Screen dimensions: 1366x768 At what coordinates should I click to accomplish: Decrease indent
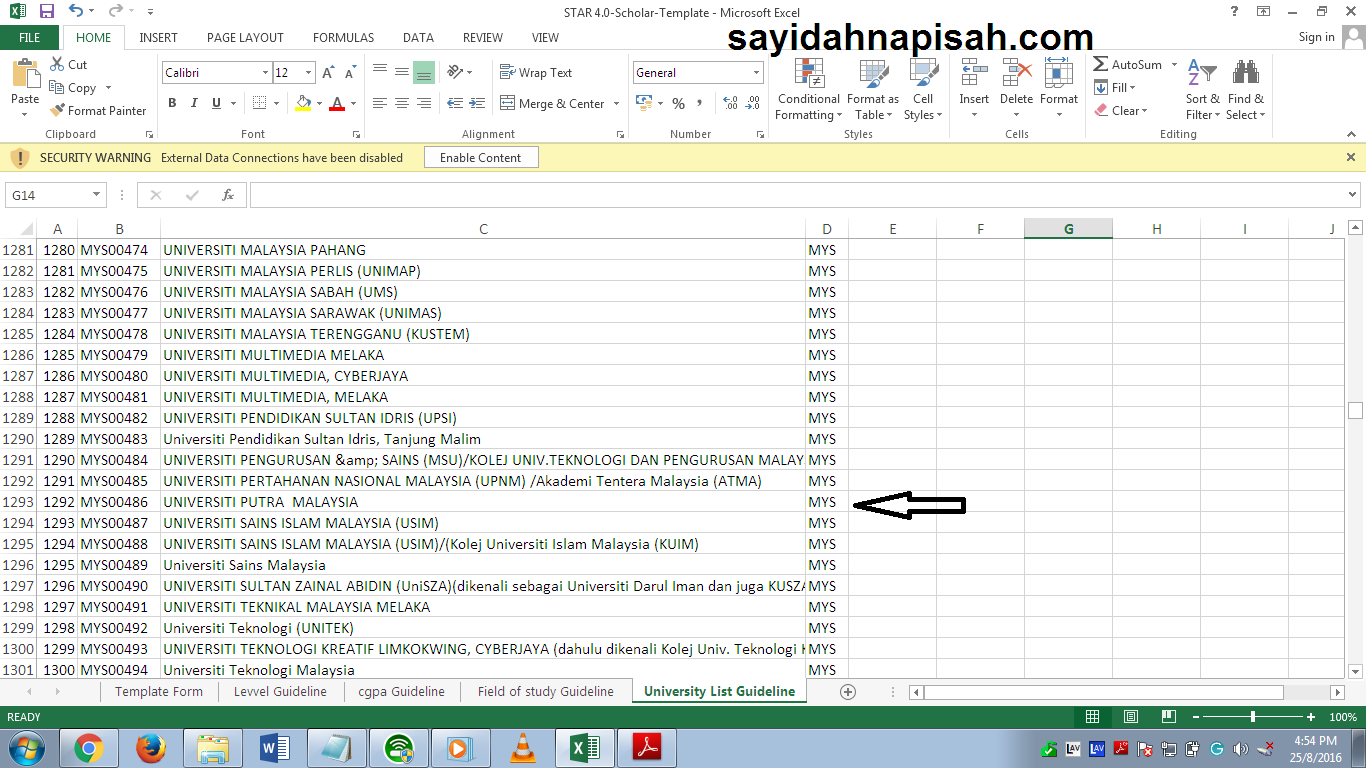pos(455,103)
